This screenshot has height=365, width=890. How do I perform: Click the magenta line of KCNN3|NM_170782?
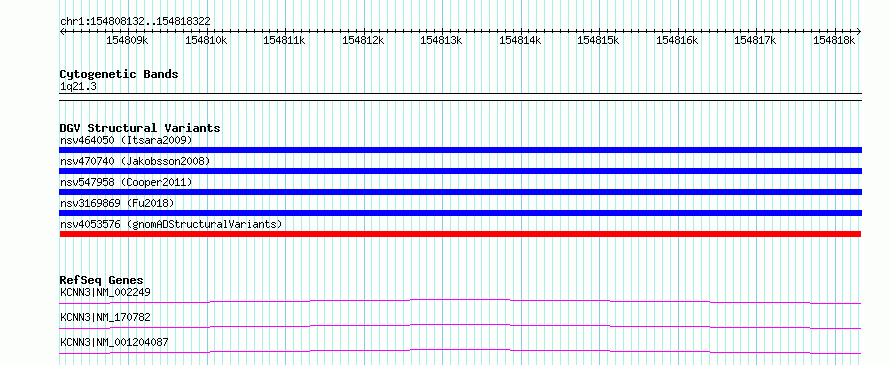tap(460, 325)
